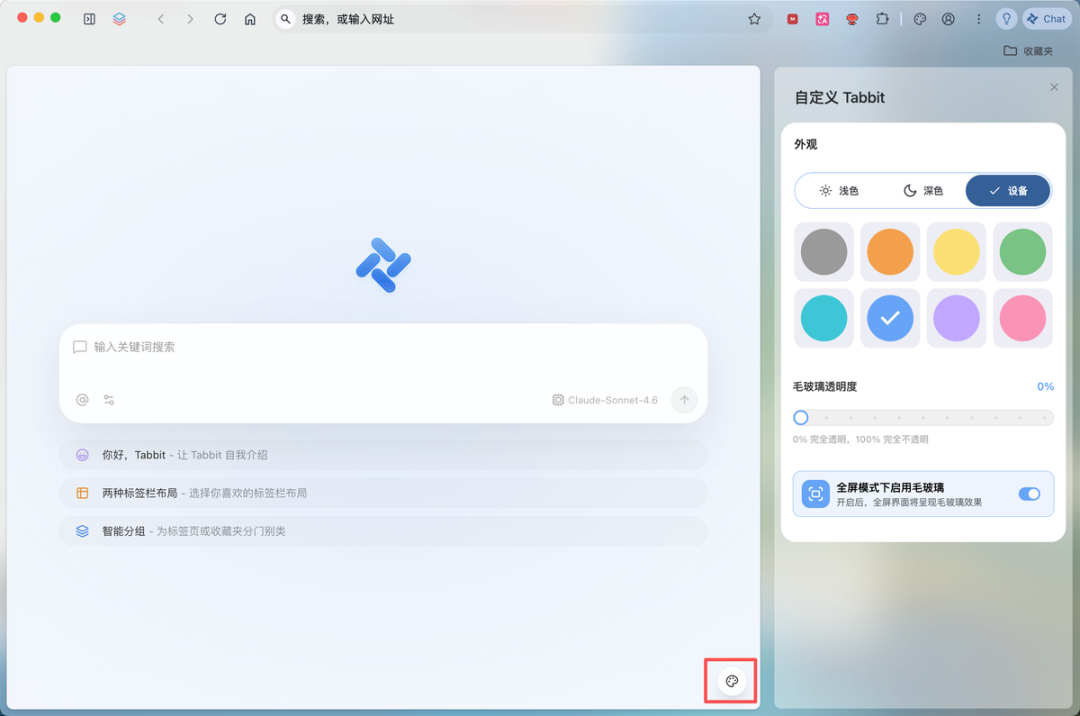Choose the pink theme color

coord(1022,318)
